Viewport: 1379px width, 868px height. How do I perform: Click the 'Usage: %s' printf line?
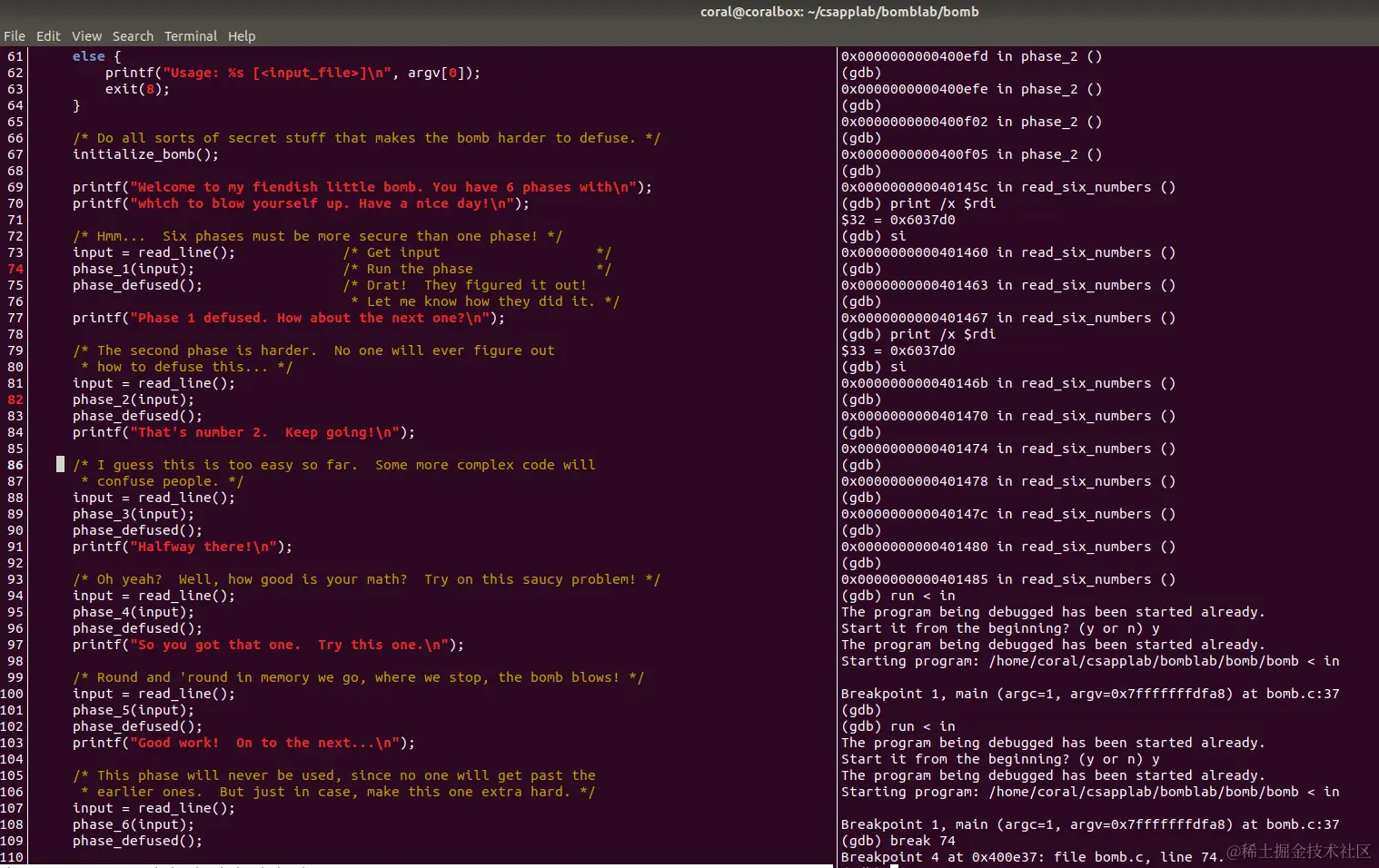pyautogui.click(x=293, y=73)
